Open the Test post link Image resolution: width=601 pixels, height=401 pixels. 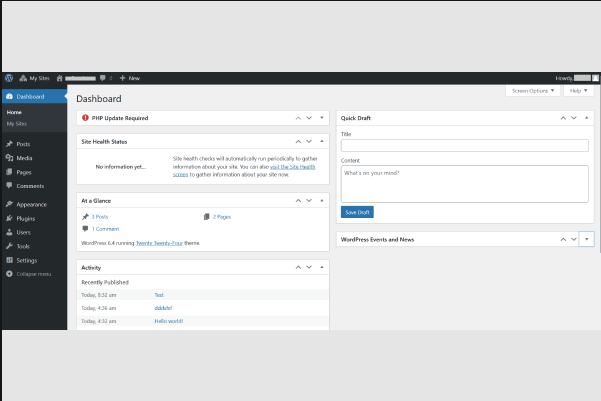[159, 295]
